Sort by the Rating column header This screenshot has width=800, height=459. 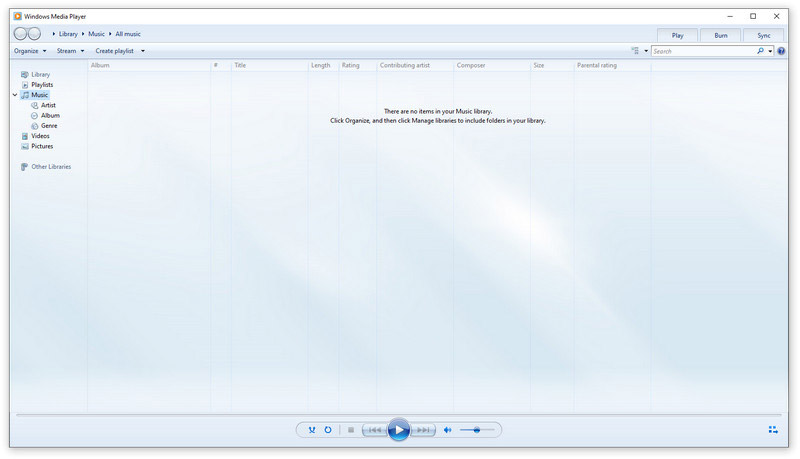(x=357, y=65)
